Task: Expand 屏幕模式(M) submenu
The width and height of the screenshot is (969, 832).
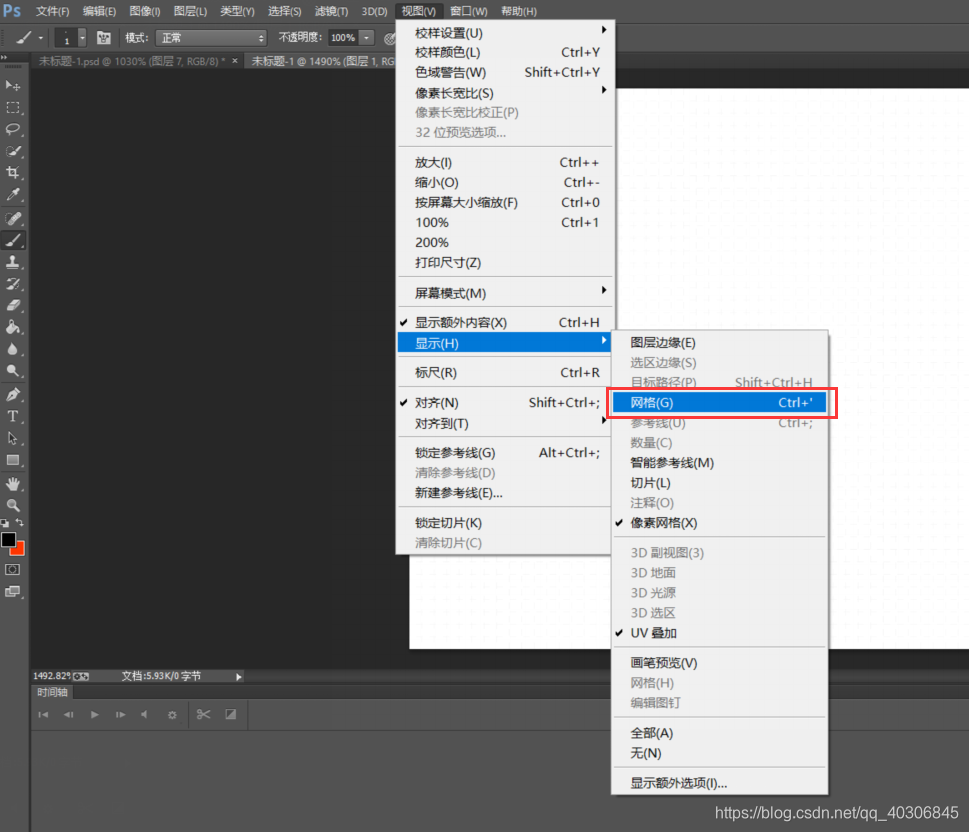Action: pyautogui.click(x=504, y=293)
